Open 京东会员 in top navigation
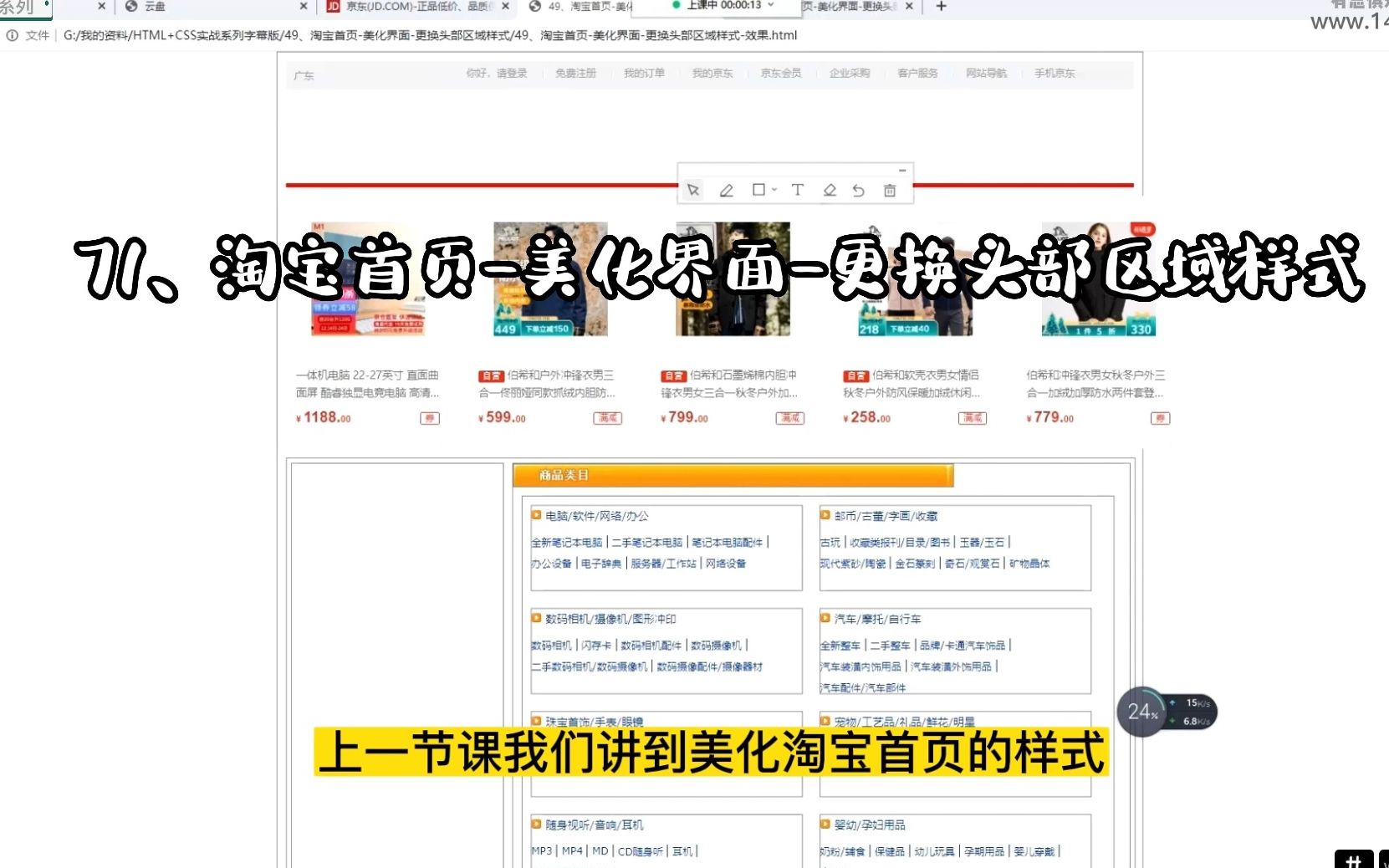The image size is (1389, 868). [781, 74]
